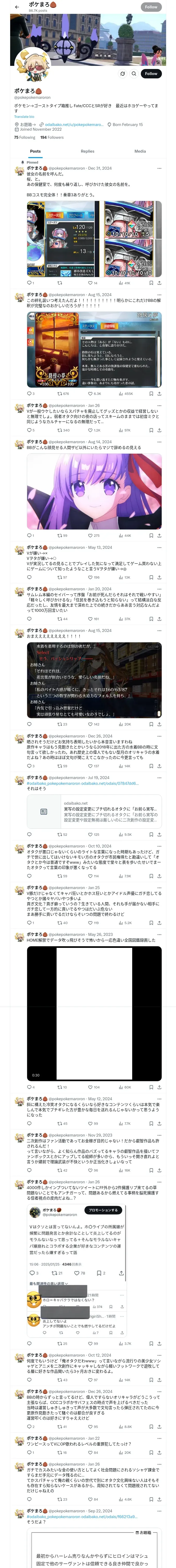The width and height of the screenshot is (176, 1568).
Task: Open the 194 Followers list
Action: pyautogui.click(x=52, y=137)
